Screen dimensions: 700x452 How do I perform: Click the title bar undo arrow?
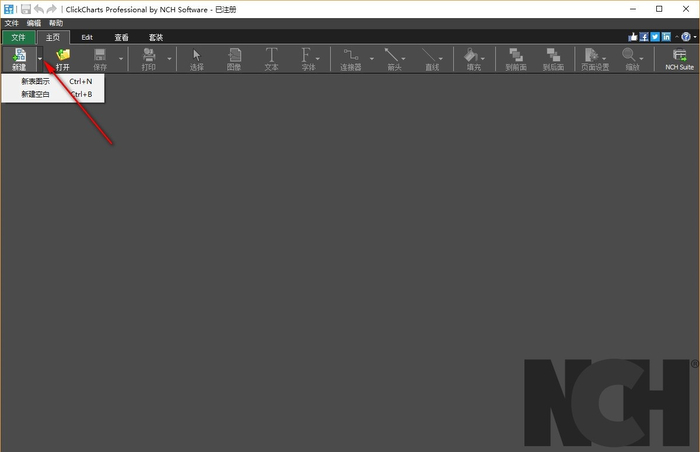(x=39, y=9)
